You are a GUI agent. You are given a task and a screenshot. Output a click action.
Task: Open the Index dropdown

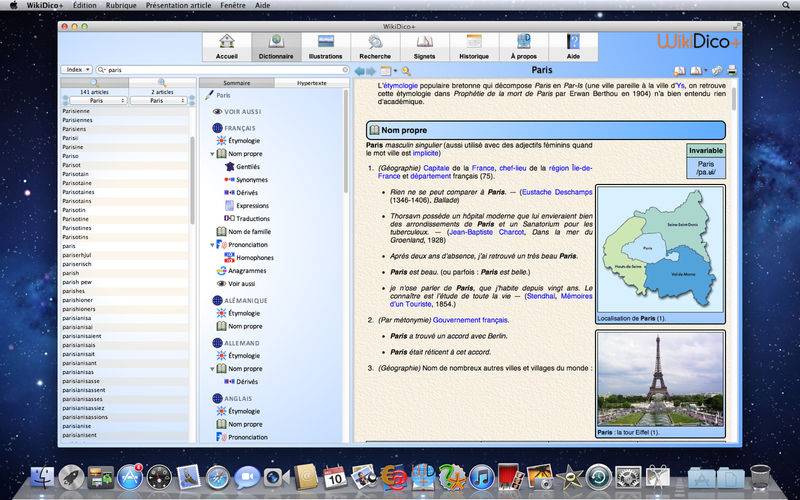point(77,69)
